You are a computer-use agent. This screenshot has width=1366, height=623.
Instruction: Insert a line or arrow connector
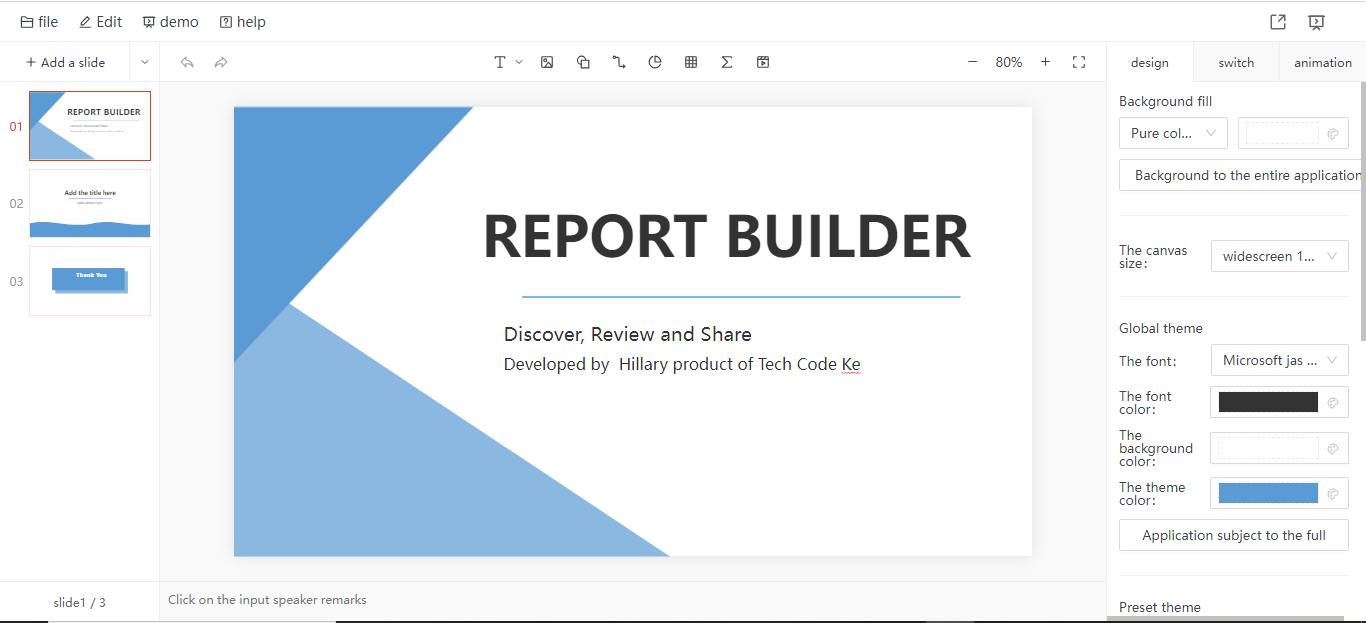619,61
